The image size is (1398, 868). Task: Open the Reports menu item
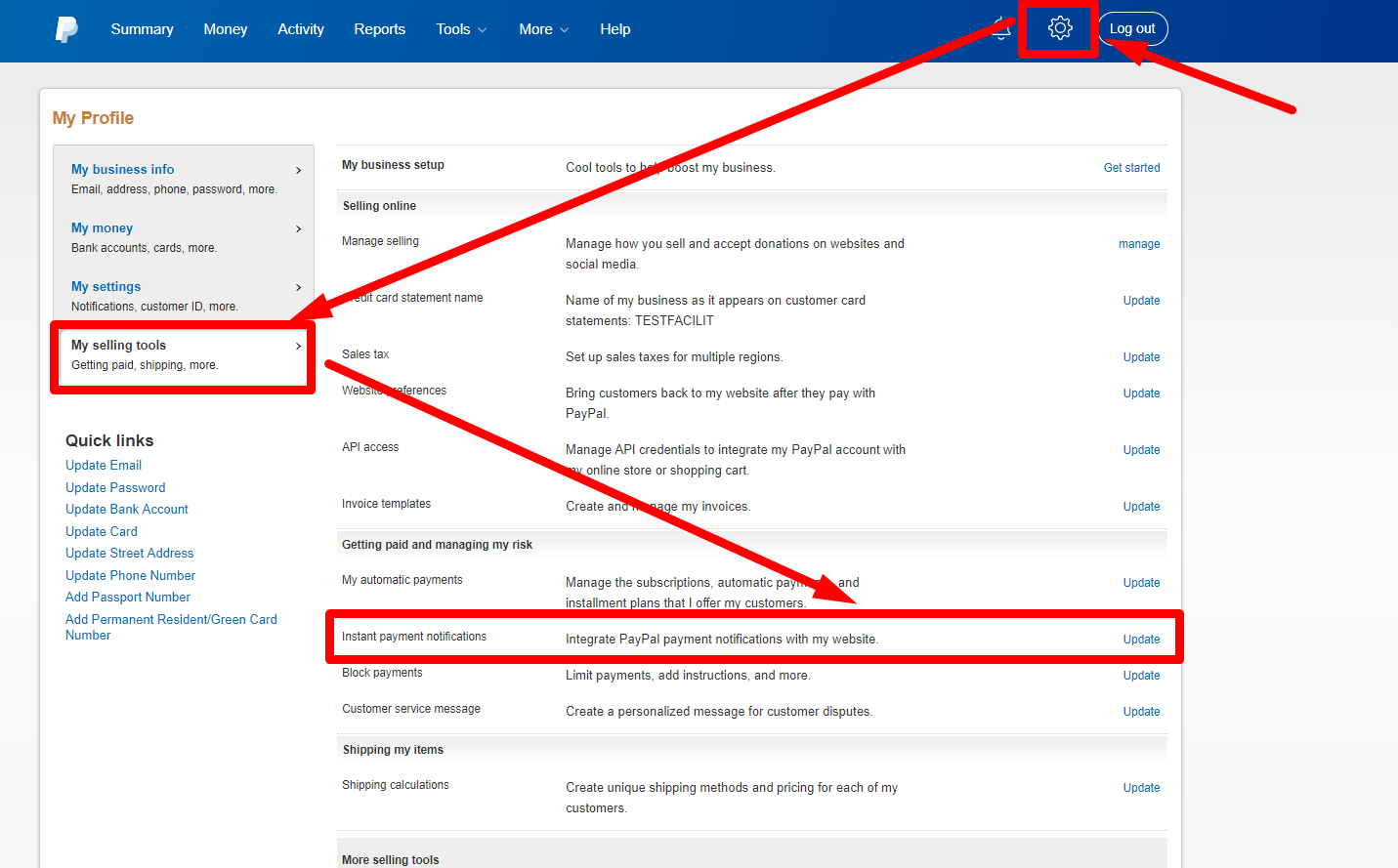pyautogui.click(x=380, y=29)
